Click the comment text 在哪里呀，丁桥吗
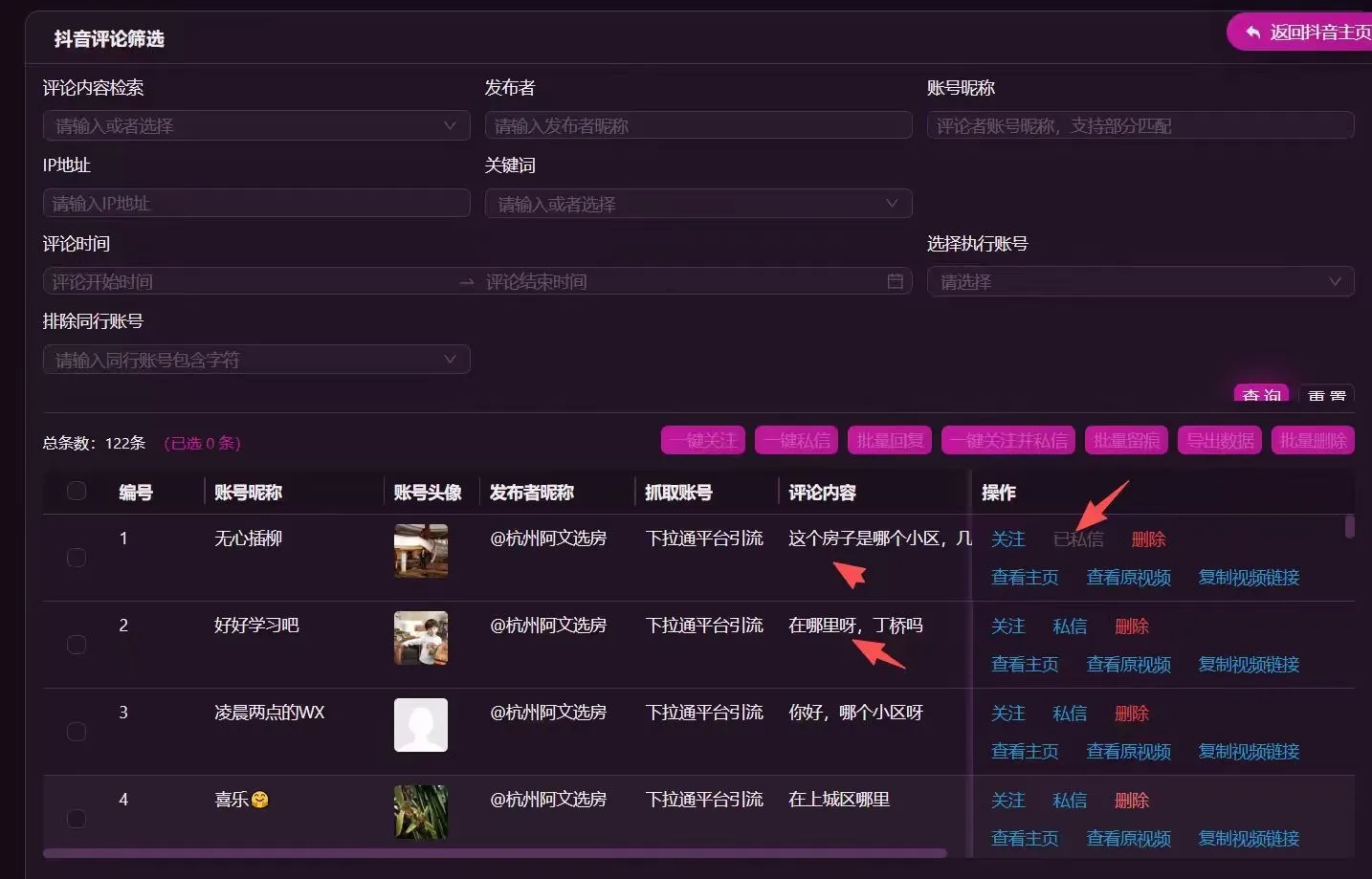Image resolution: width=1372 pixels, height=879 pixels. pyautogui.click(x=855, y=626)
